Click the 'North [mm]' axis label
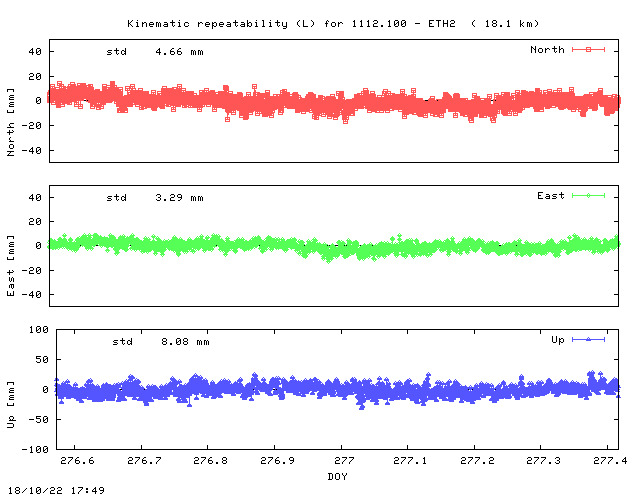640x496 pixels. click(11, 122)
